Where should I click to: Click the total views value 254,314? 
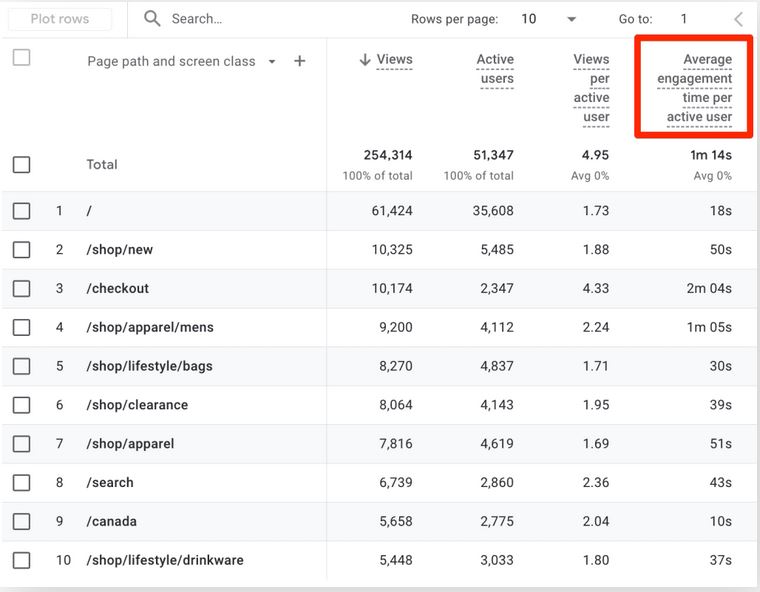pos(388,155)
